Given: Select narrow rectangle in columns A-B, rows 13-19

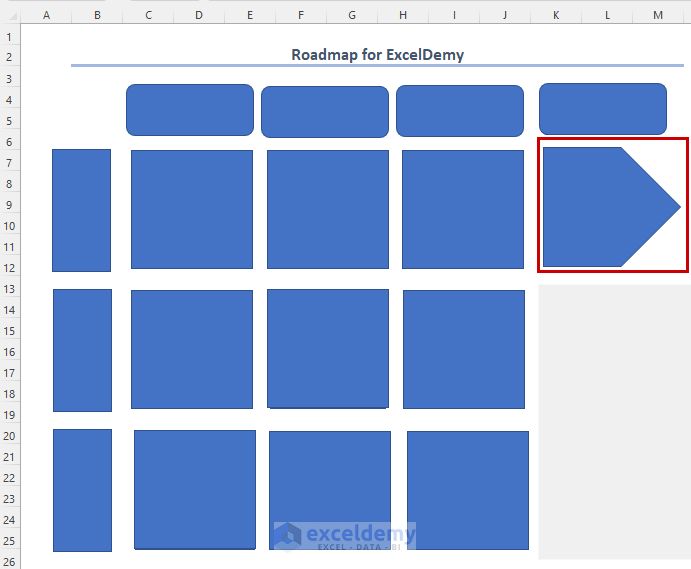Looking at the screenshot, I should coord(82,350).
